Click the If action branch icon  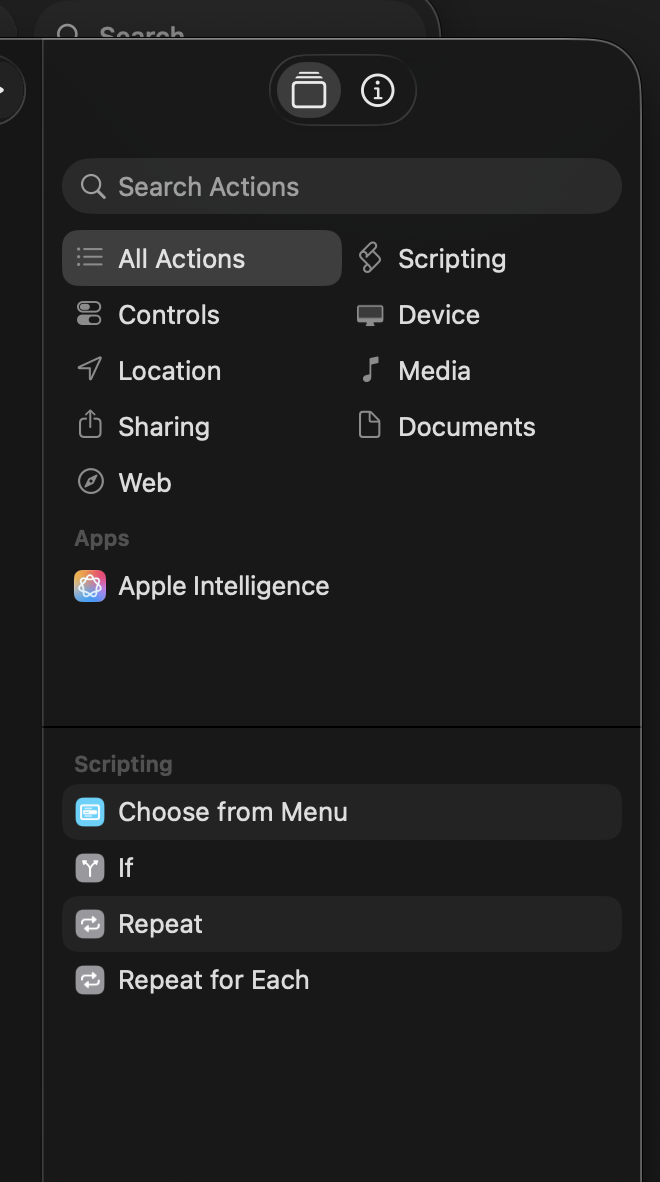(90, 868)
